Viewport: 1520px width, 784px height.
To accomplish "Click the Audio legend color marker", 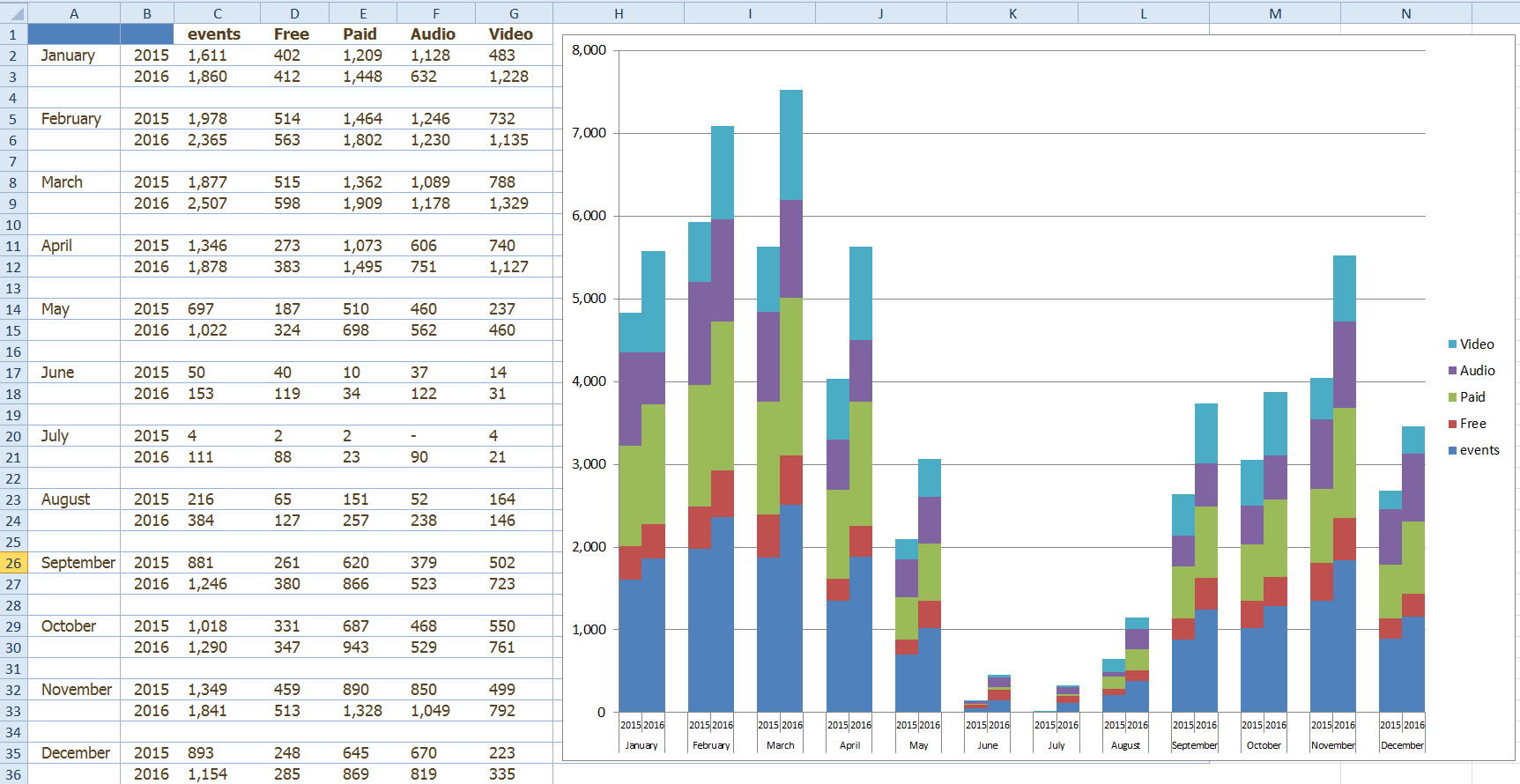I will [x=1452, y=371].
